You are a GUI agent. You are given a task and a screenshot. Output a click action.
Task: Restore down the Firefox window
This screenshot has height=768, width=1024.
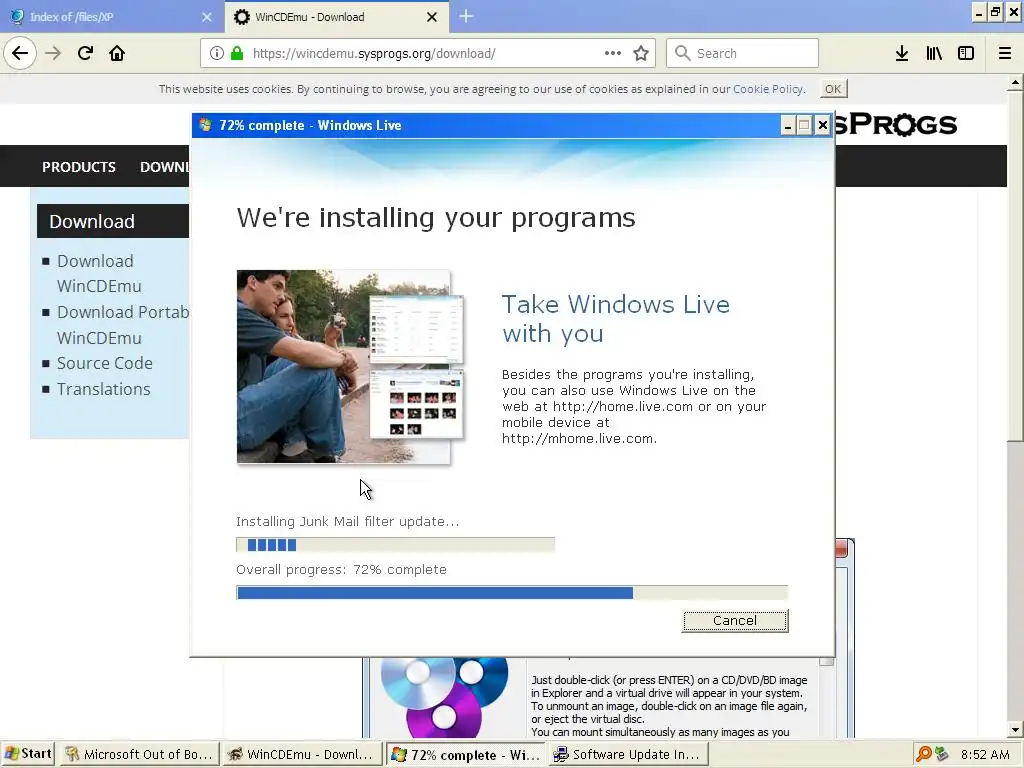pos(995,12)
